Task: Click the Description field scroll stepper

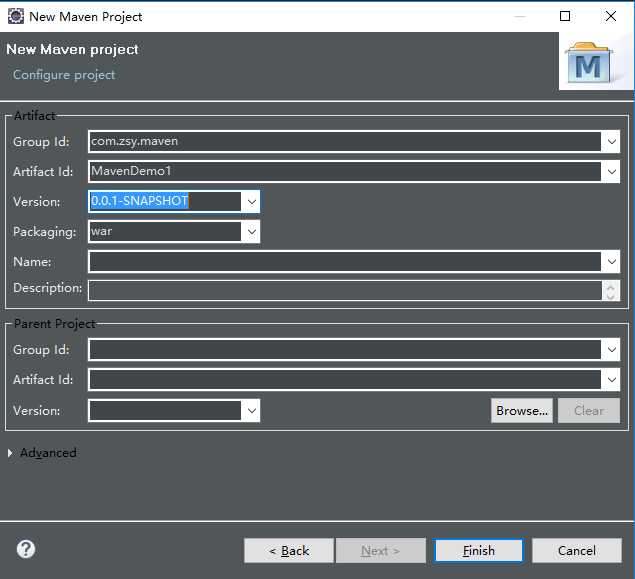Action: click(x=611, y=290)
